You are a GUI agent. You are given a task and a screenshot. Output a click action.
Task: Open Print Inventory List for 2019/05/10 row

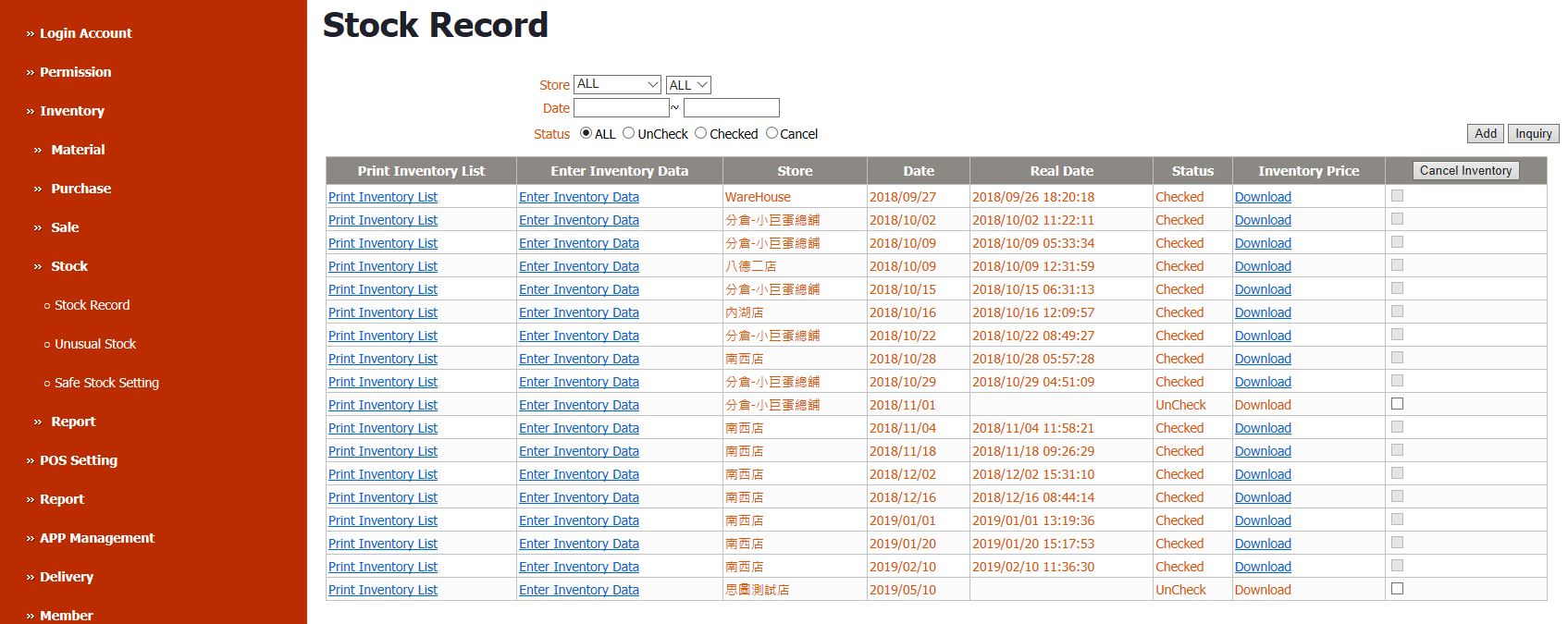[x=383, y=590]
